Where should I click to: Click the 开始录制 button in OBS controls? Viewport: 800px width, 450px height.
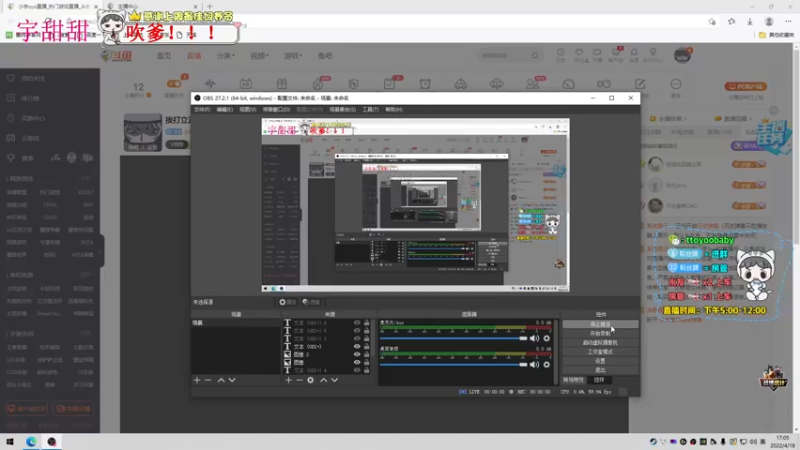[x=600, y=333]
